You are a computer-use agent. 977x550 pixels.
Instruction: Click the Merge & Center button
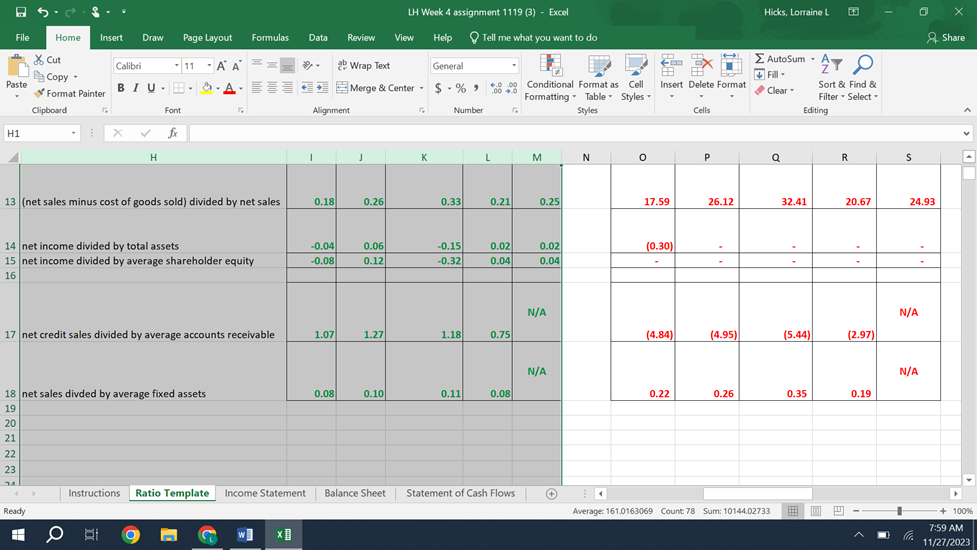376,88
